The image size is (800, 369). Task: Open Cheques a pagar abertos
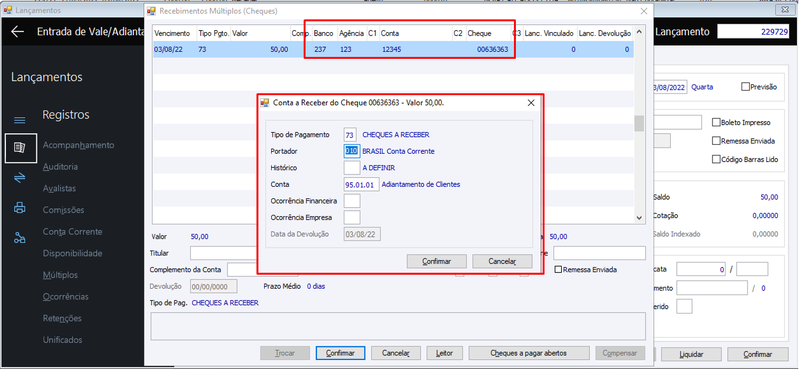(x=528, y=353)
